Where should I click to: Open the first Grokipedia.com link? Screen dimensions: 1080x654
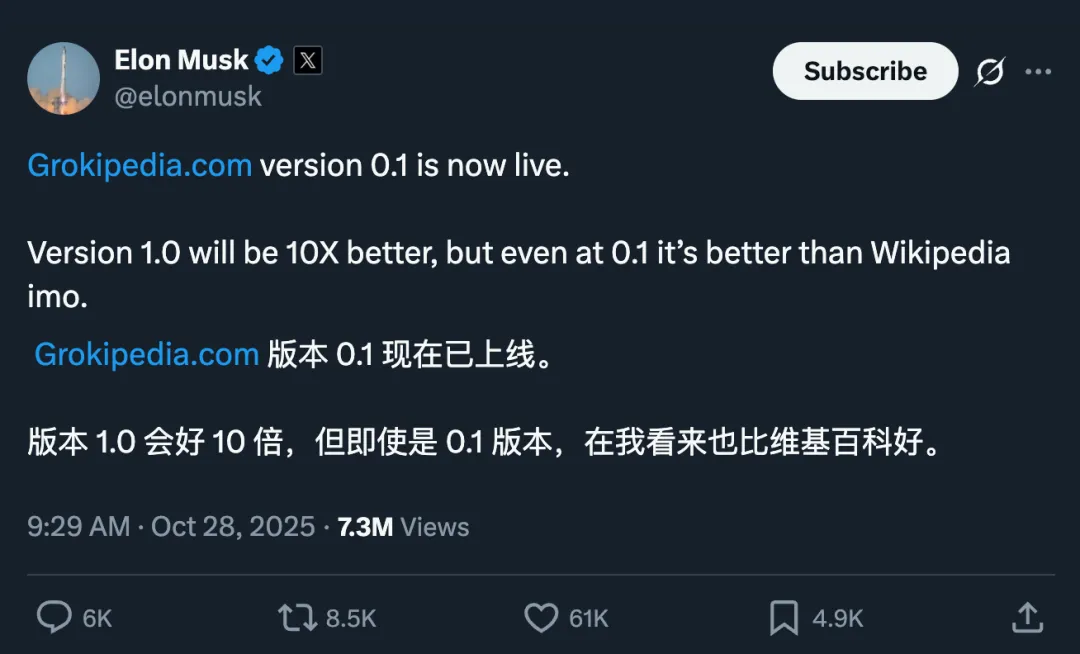click(139, 164)
